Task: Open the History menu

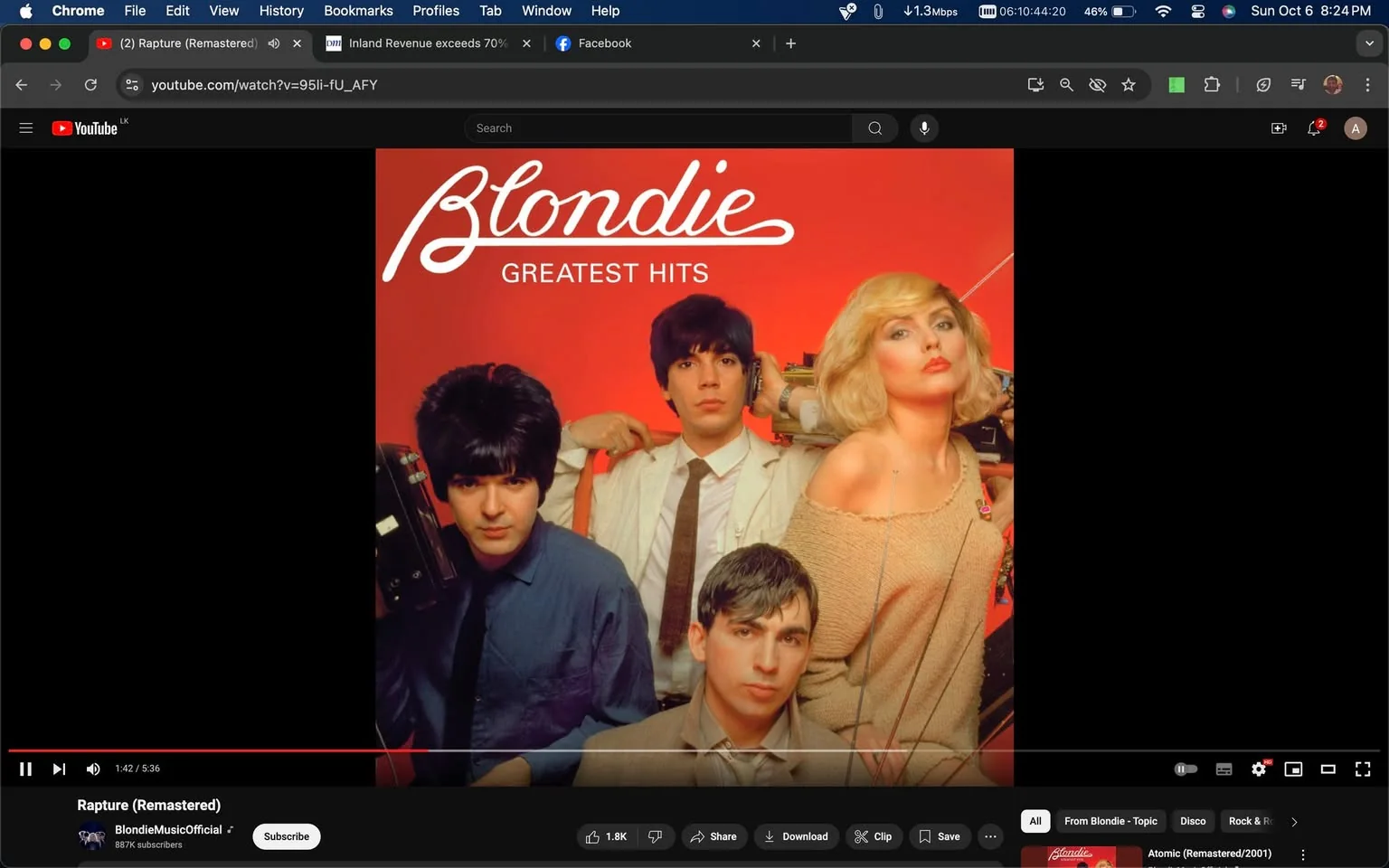Action: pos(281,11)
